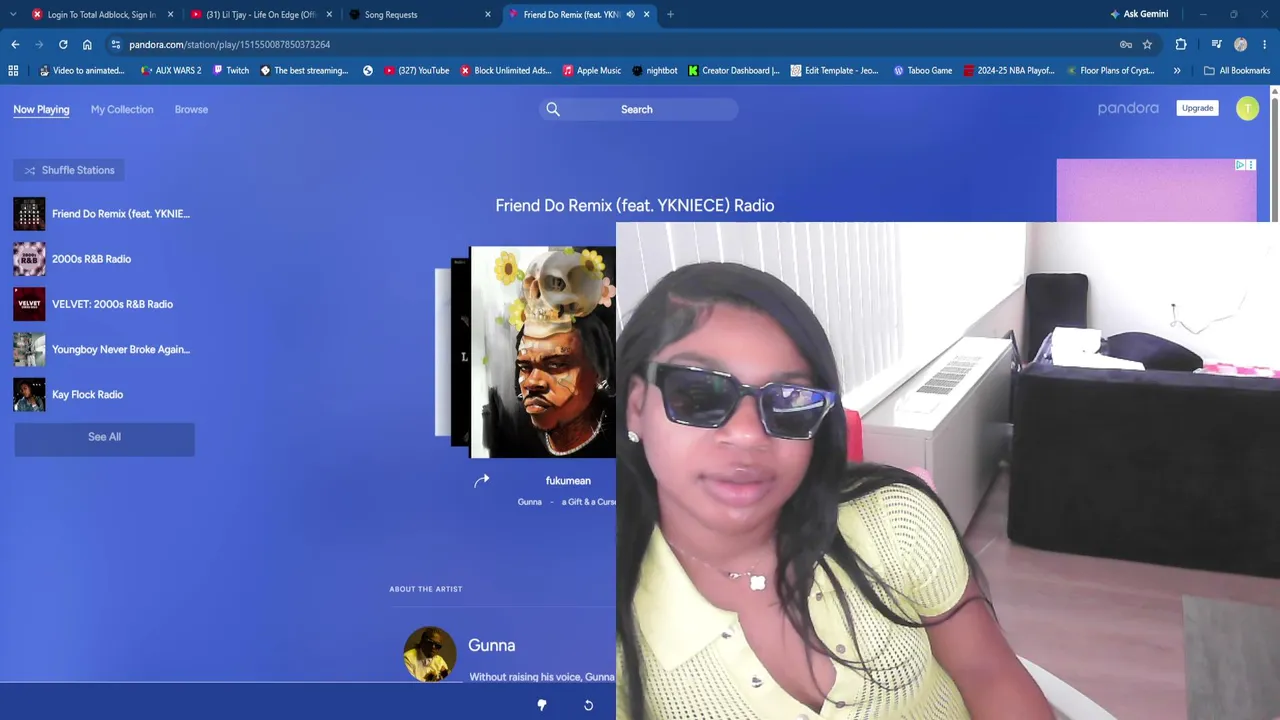Open the nightbot bookmark

(x=655, y=70)
